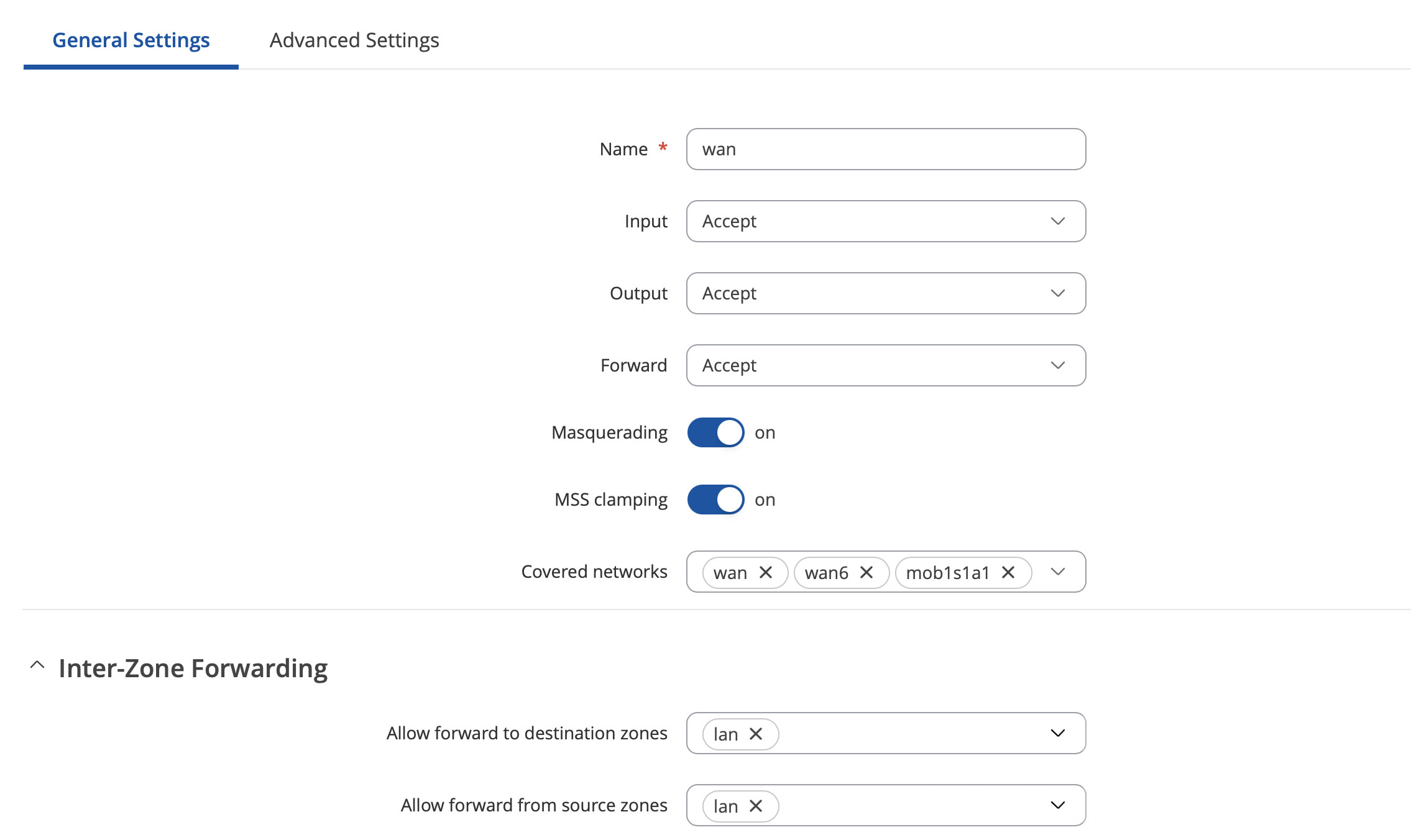Open the destination zones dropdown chevron
Image resolution: width=1411 pixels, height=840 pixels.
click(1058, 733)
